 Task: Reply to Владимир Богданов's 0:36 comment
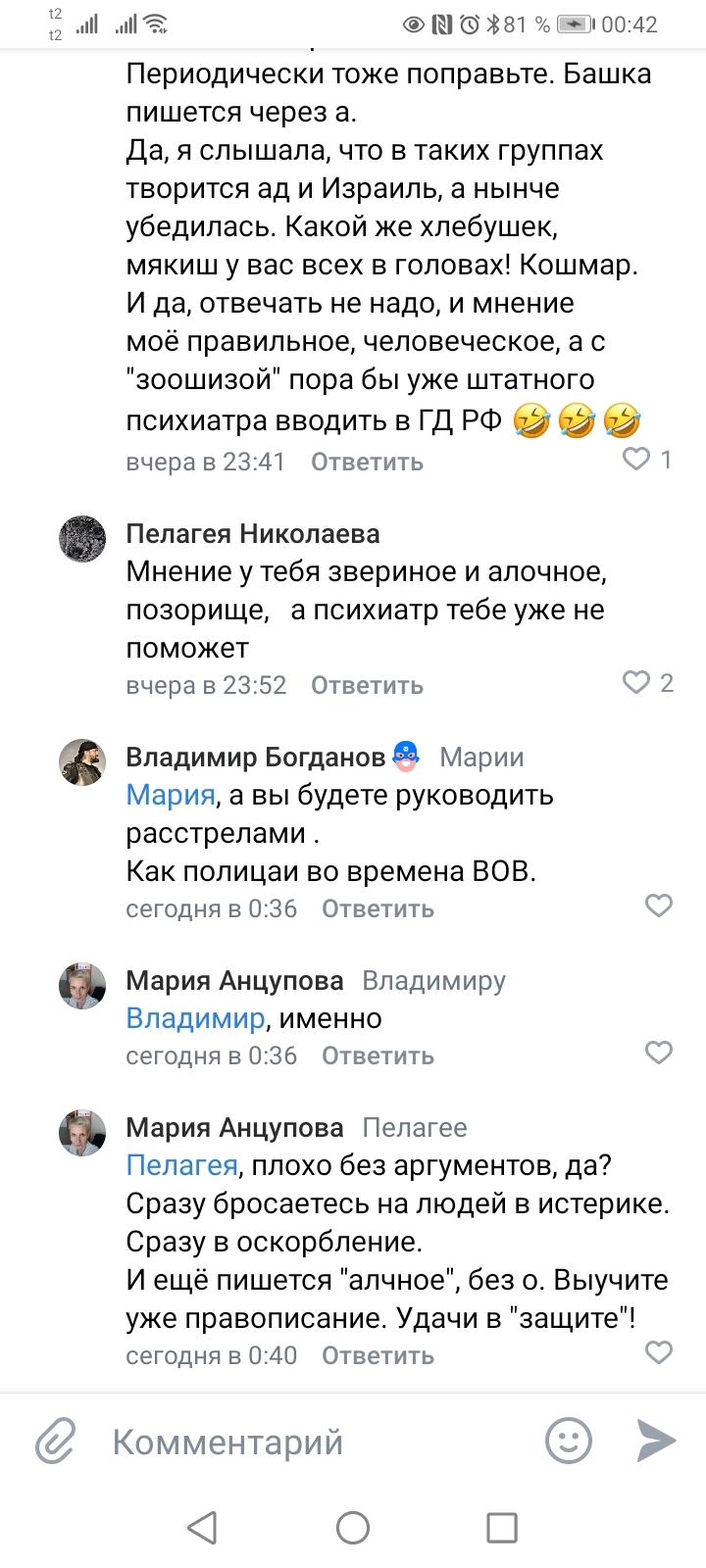378,908
